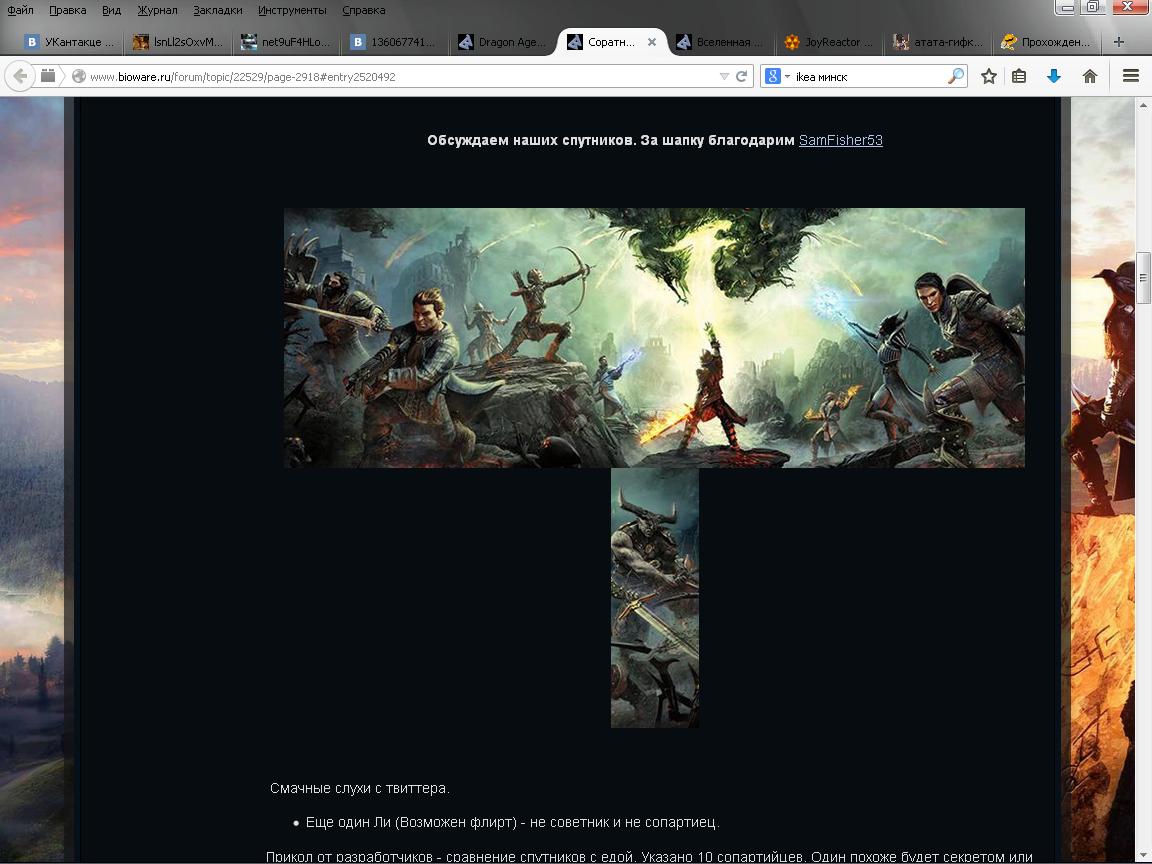Click the wide Dragon Age companions banner
Image resolution: width=1152 pixels, height=864 pixels.
654,337
